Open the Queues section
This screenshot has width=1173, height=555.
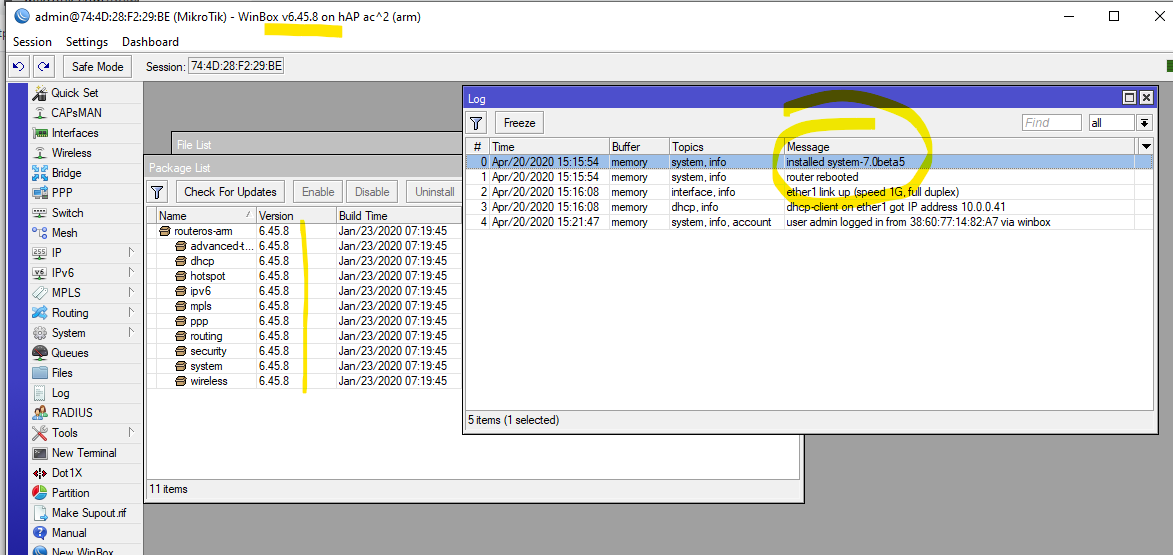70,353
